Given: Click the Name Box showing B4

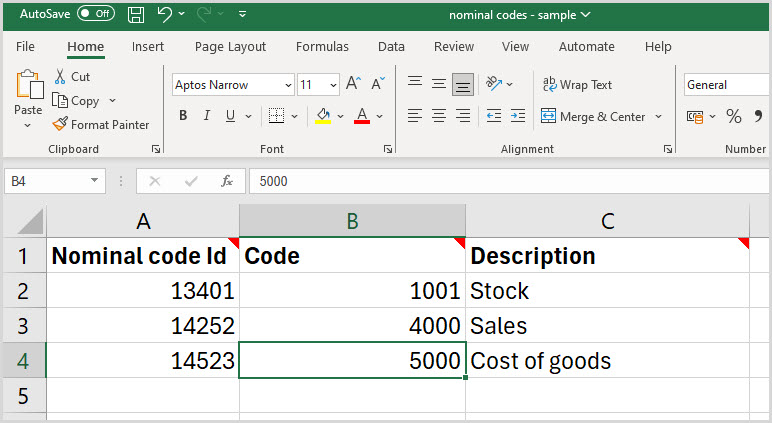Looking at the screenshot, I should tap(54, 181).
